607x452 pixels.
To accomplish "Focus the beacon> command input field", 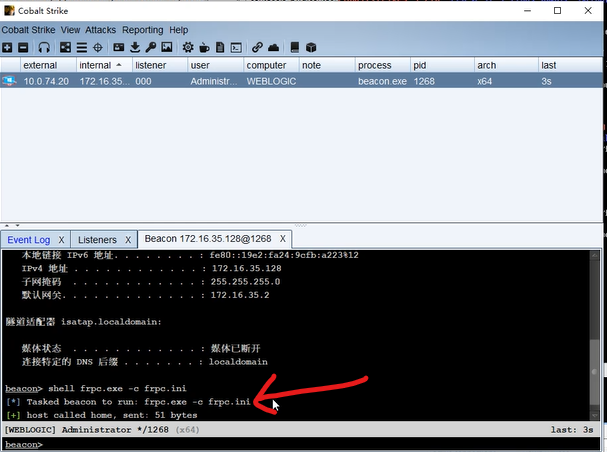I will pos(302,445).
